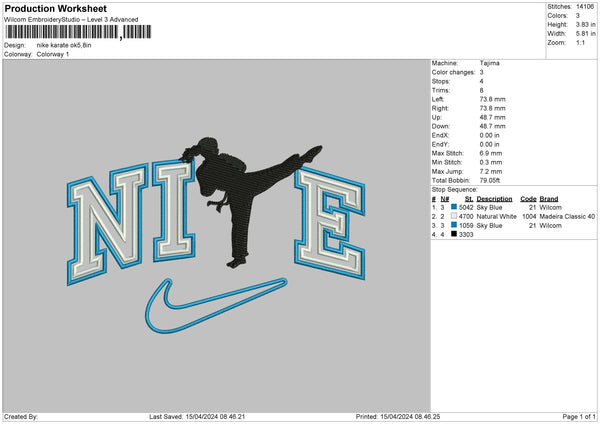Viewport: 600px width, 424px height.
Task: Click the Wilcom EmbroideryStudio Level 3 Advanced text
Action: click(71, 20)
